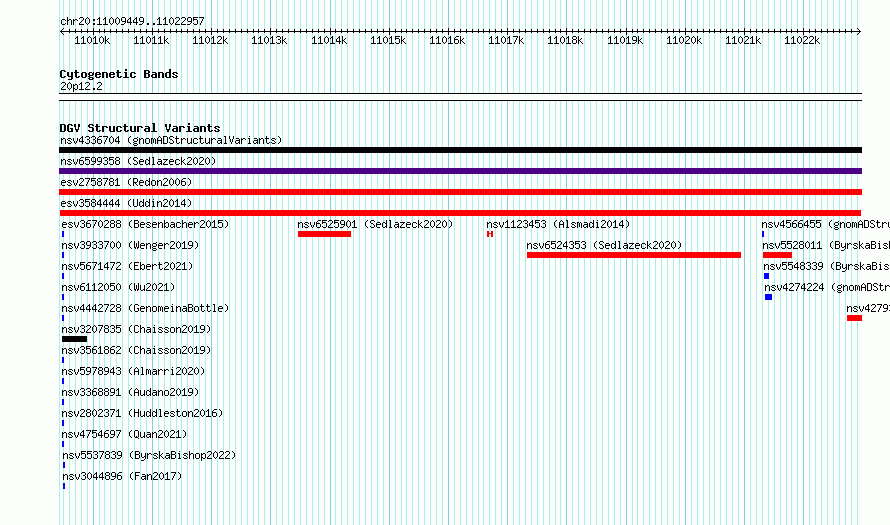The height and width of the screenshot is (525, 890).
Task: Open nsv4754697 Quan2021 label
Action: [124, 434]
